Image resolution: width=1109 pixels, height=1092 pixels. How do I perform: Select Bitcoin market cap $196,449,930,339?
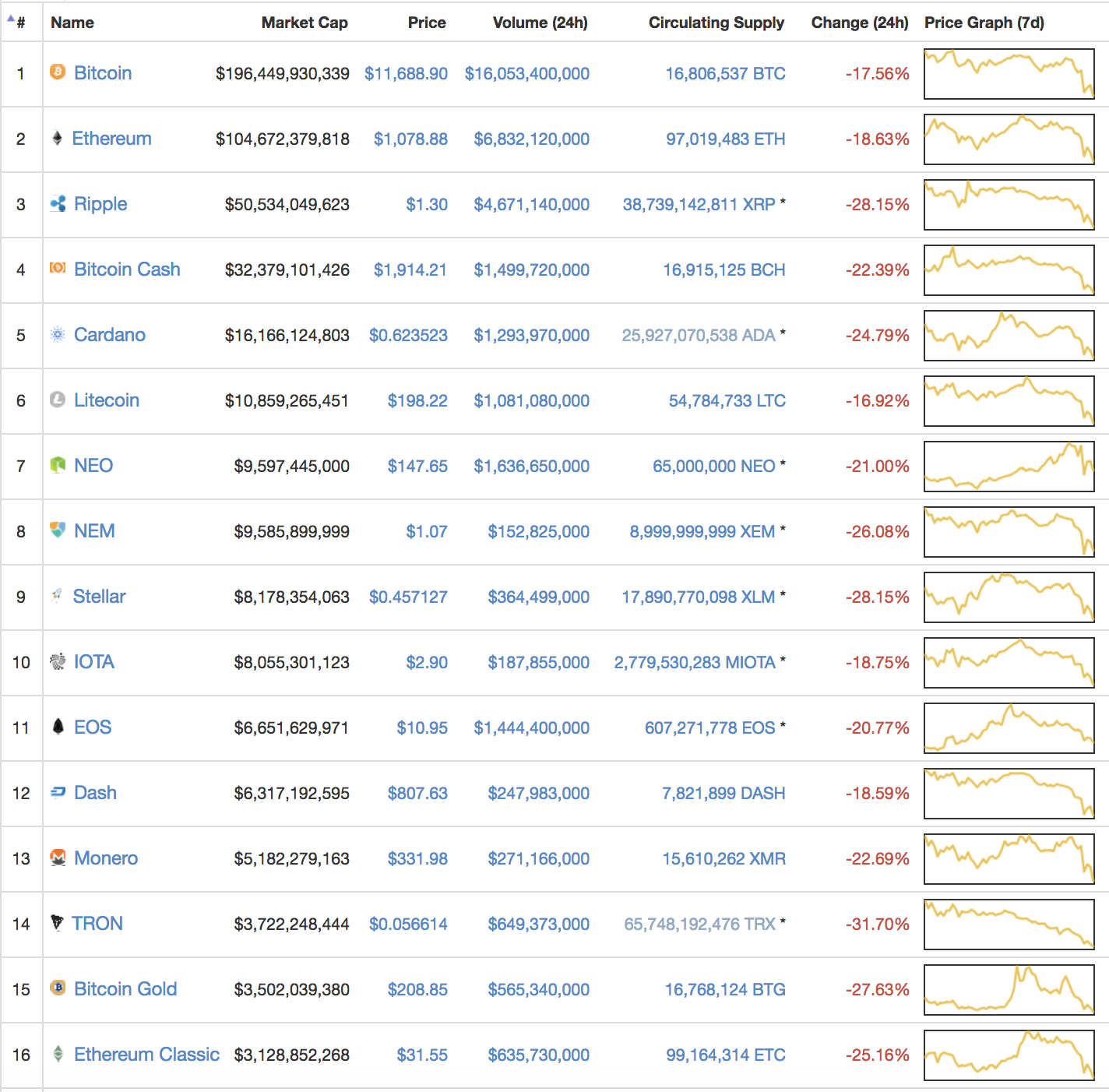pos(283,73)
